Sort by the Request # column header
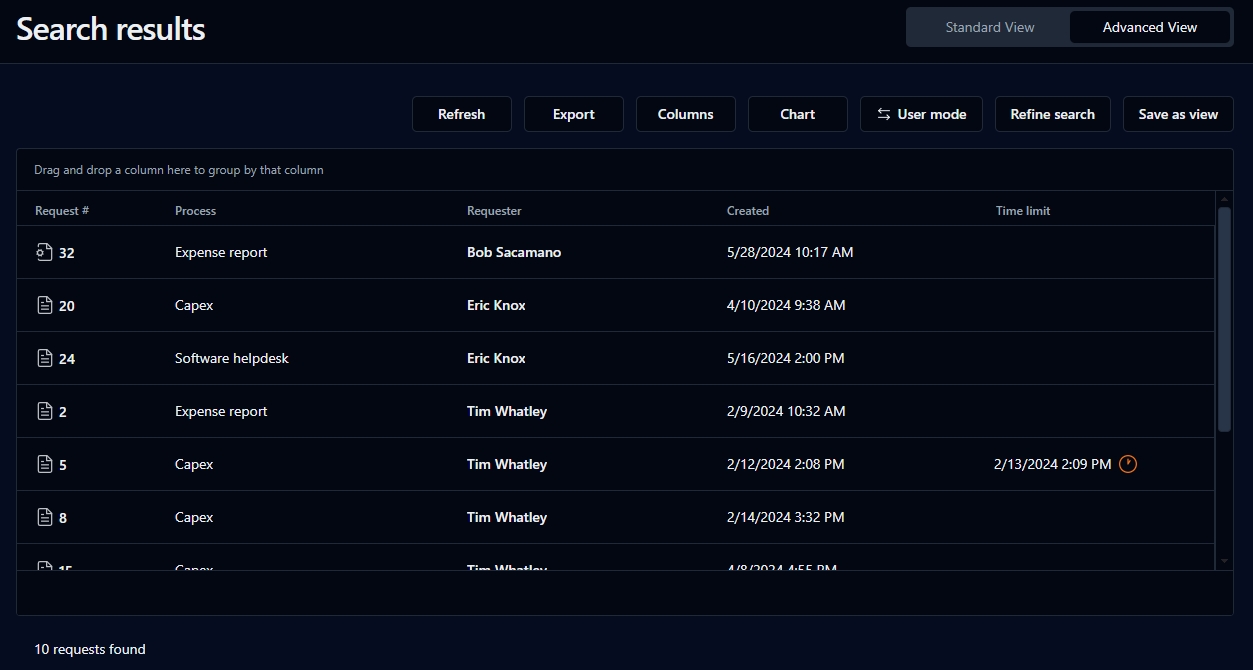Image resolution: width=1253 pixels, height=670 pixels. (x=62, y=211)
